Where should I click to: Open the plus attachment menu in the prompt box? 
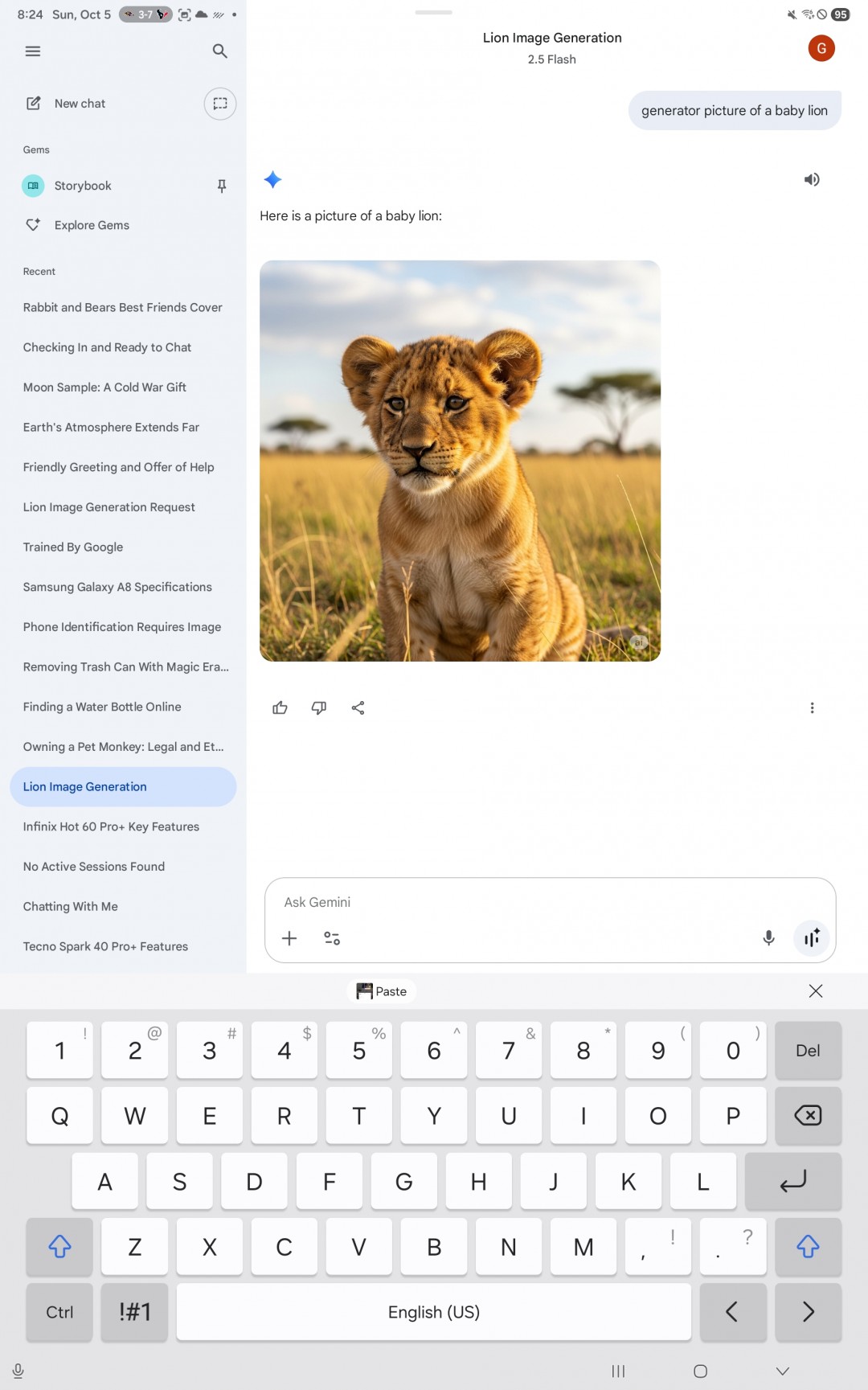289,938
